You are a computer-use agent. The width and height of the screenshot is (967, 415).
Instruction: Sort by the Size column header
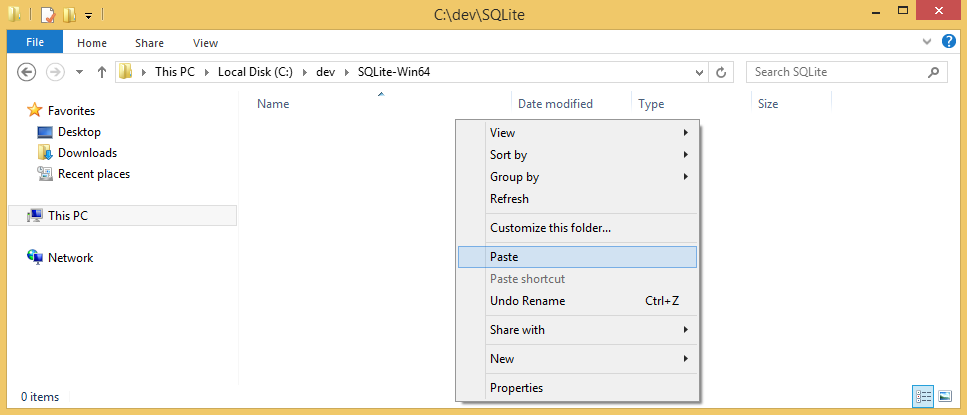(768, 104)
